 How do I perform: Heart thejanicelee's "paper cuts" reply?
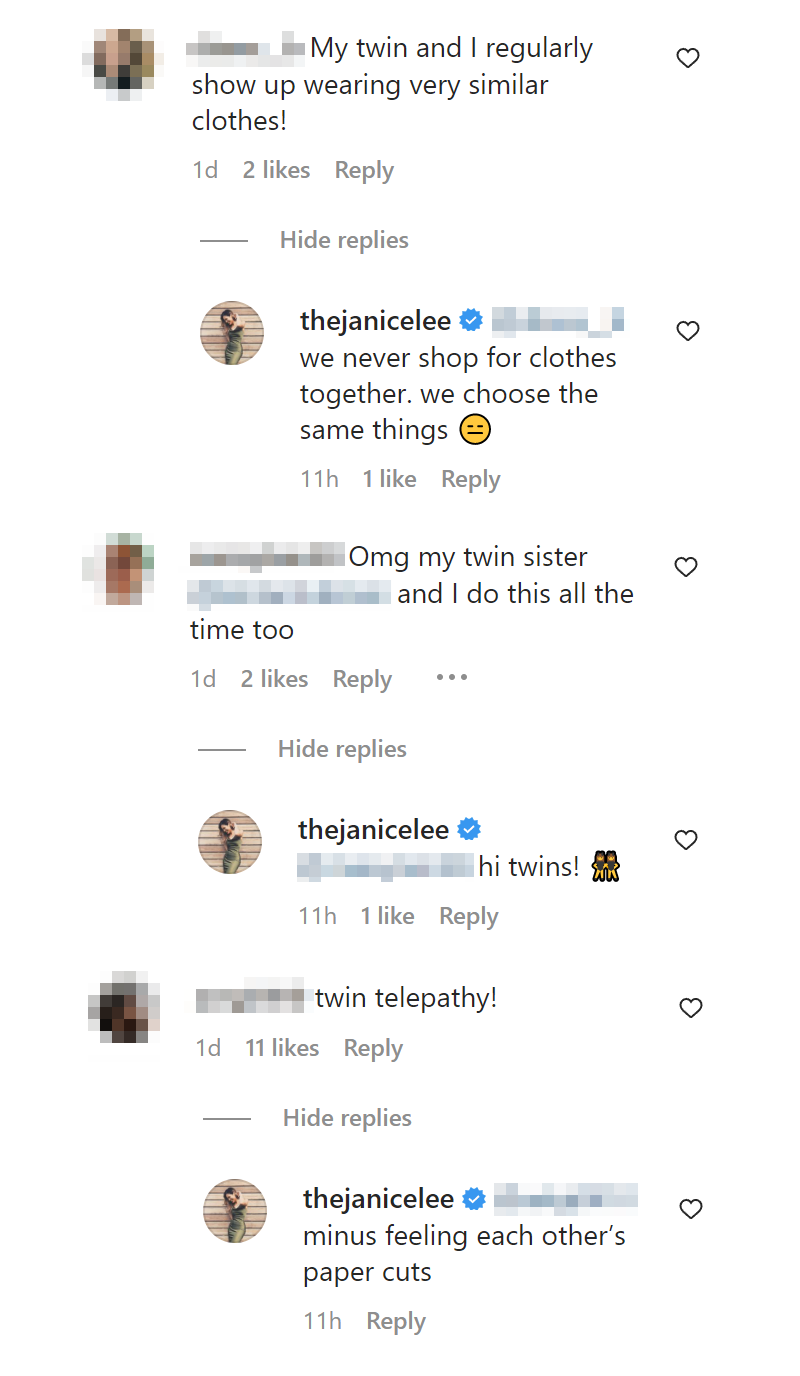click(691, 1210)
